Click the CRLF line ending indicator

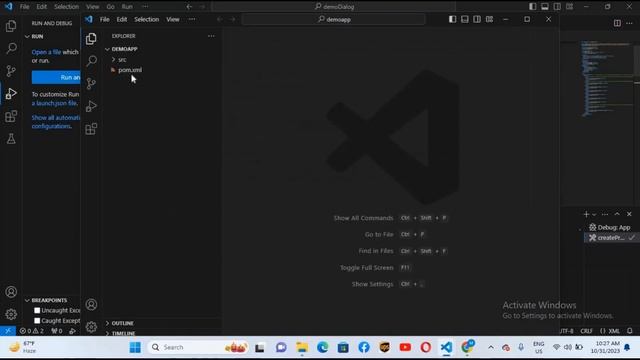586,331
